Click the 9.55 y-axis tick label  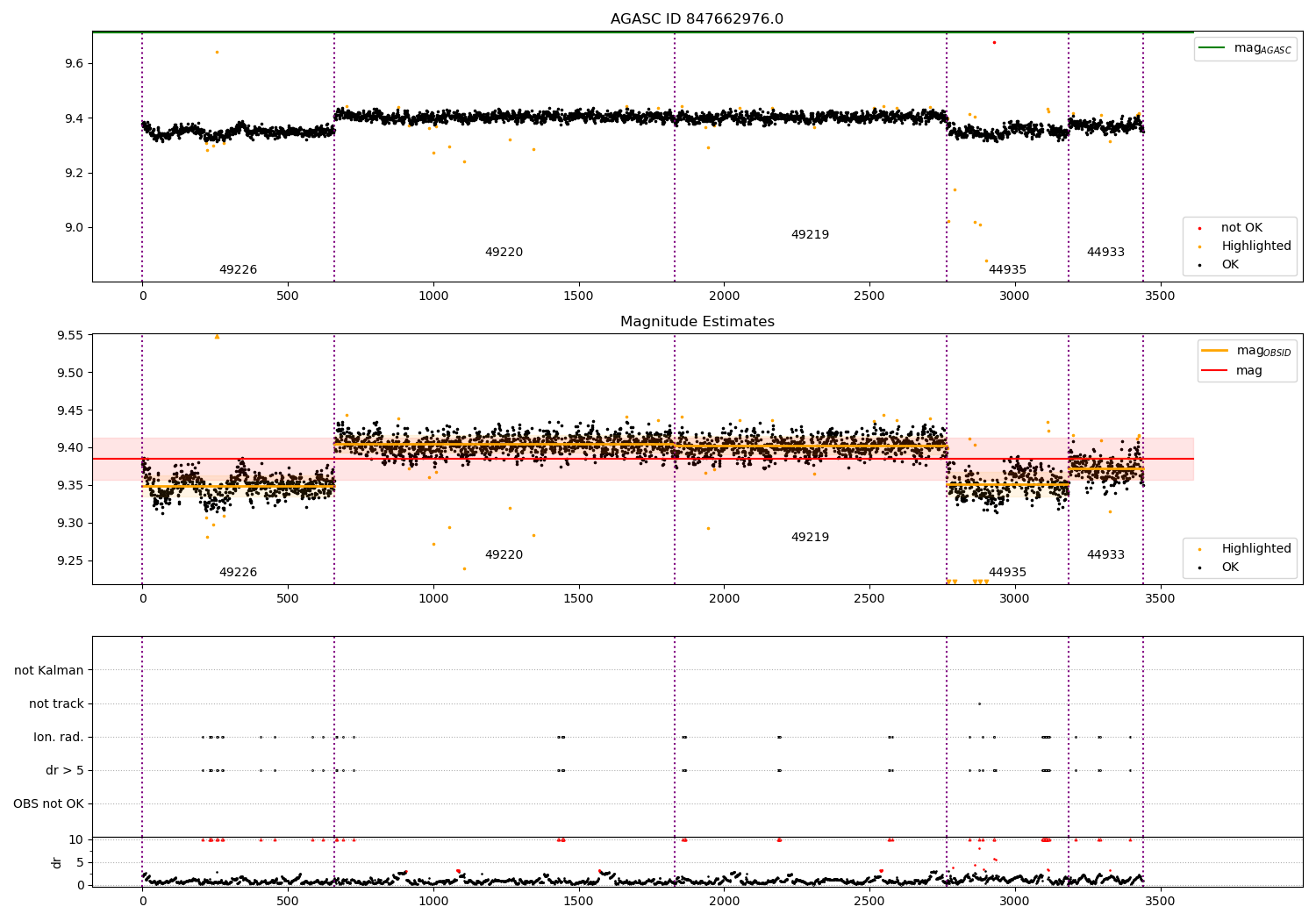click(x=70, y=336)
